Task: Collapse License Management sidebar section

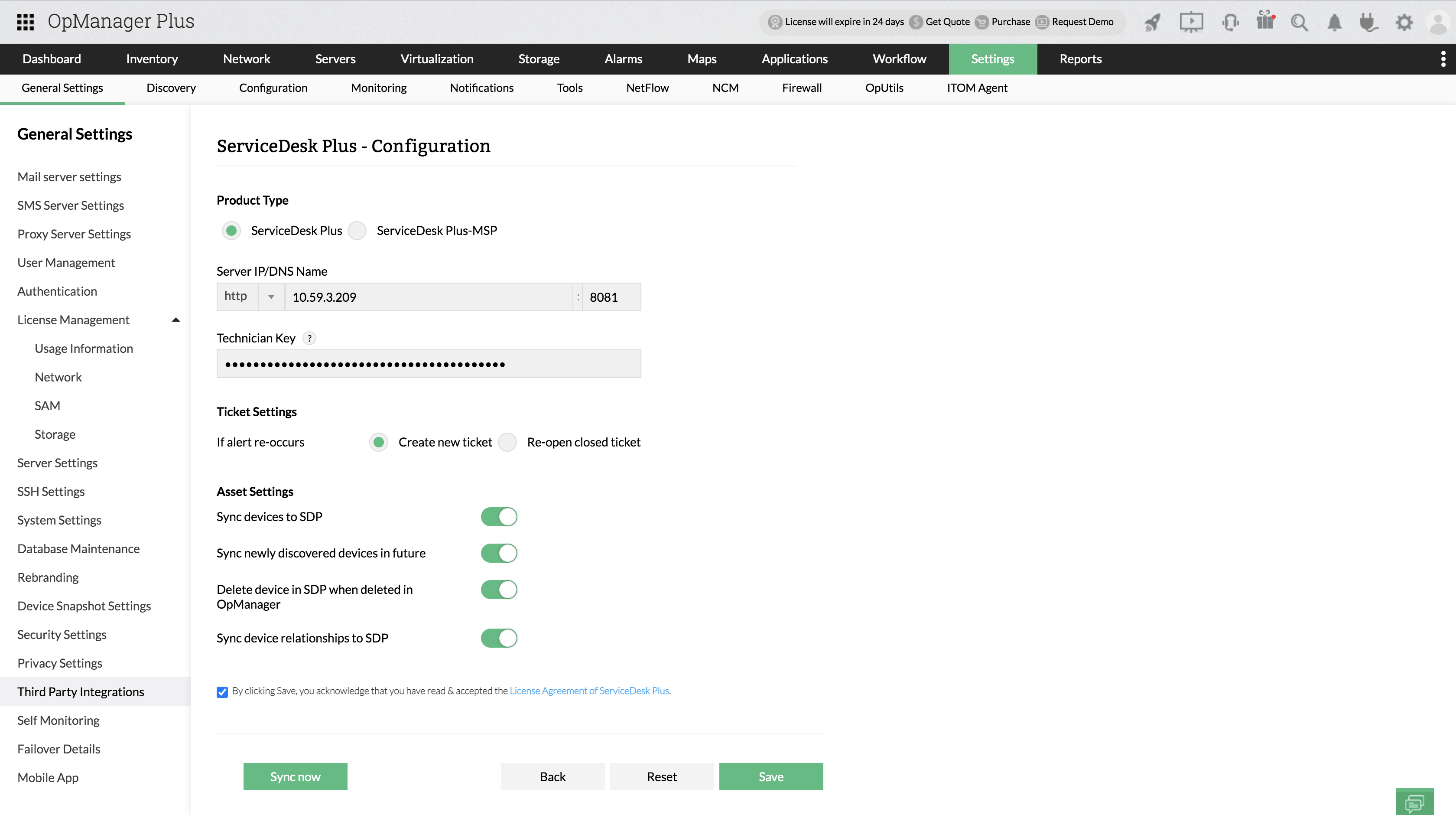Action: (176, 320)
